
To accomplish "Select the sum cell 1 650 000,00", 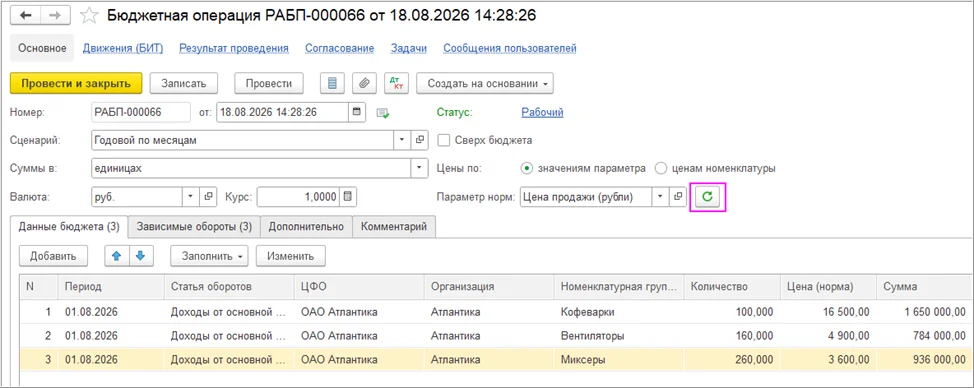I will tap(925, 312).
